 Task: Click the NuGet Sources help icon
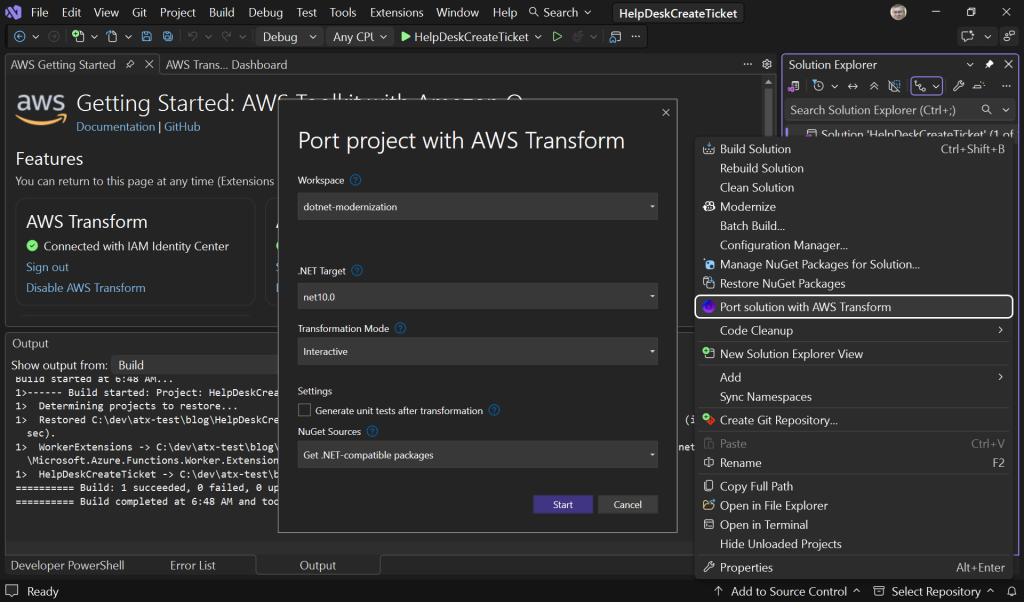[372, 432]
